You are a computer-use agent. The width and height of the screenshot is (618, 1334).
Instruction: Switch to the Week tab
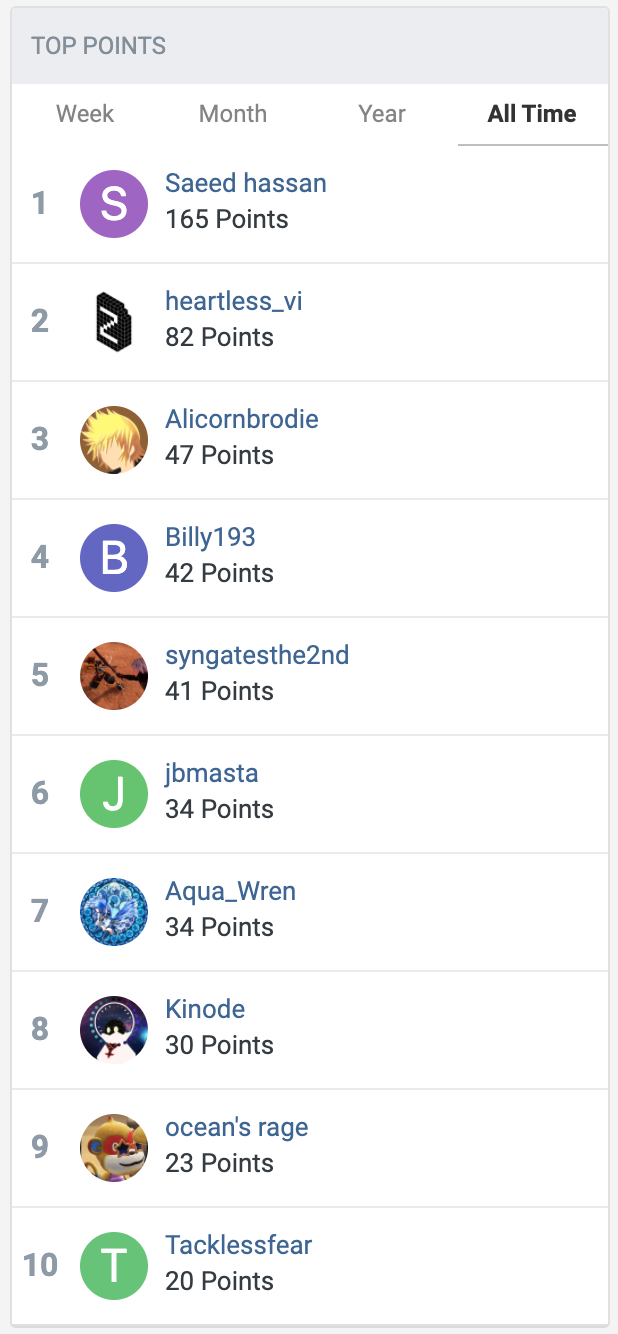point(85,114)
